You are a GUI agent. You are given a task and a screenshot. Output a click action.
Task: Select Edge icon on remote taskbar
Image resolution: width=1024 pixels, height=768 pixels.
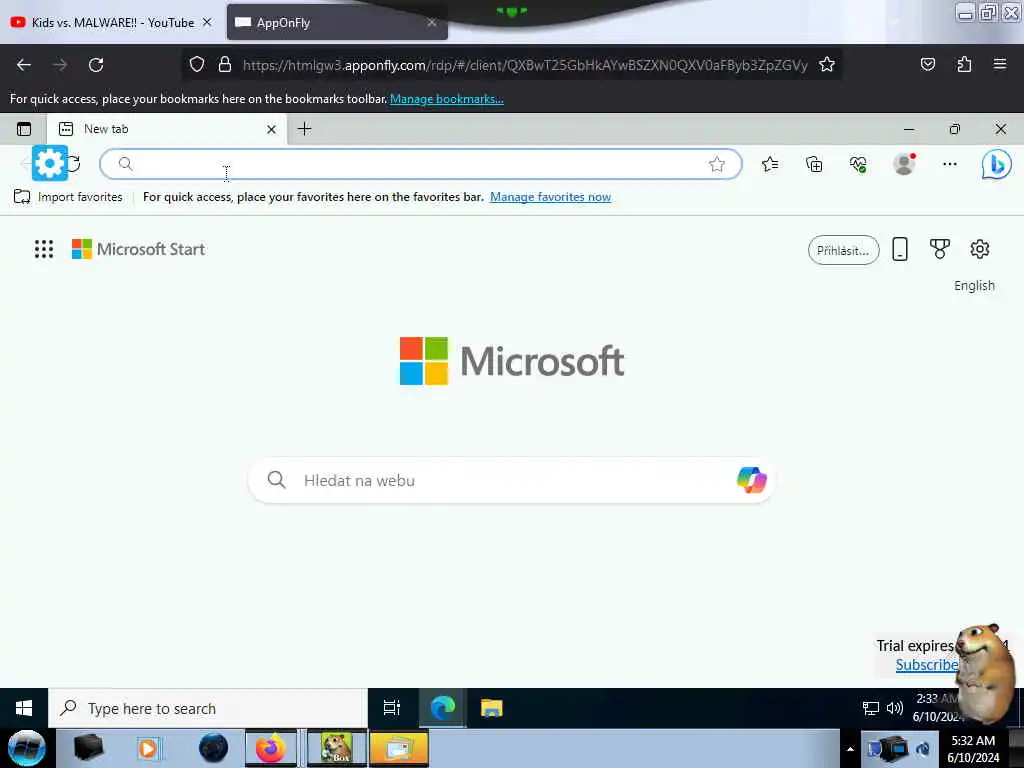click(443, 708)
